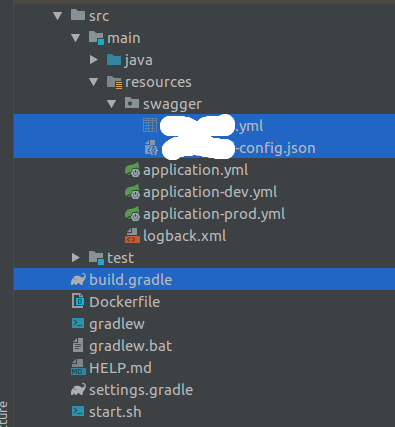Screen dimensions: 395x427
Task: Click the java source folder icon
Action: click(114, 60)
